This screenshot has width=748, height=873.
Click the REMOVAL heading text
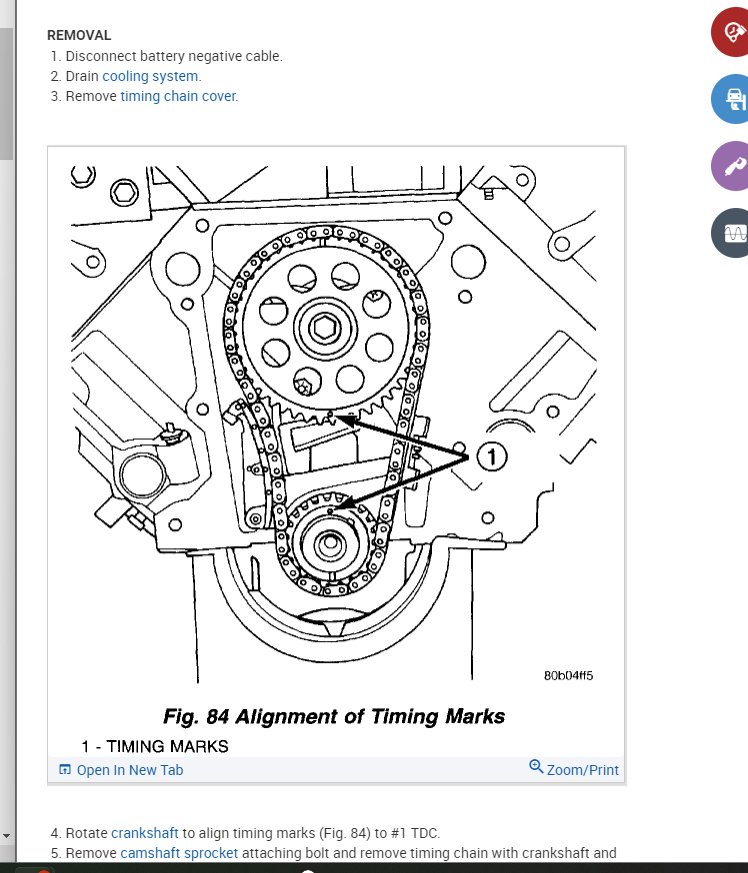(x=79, y=35)
